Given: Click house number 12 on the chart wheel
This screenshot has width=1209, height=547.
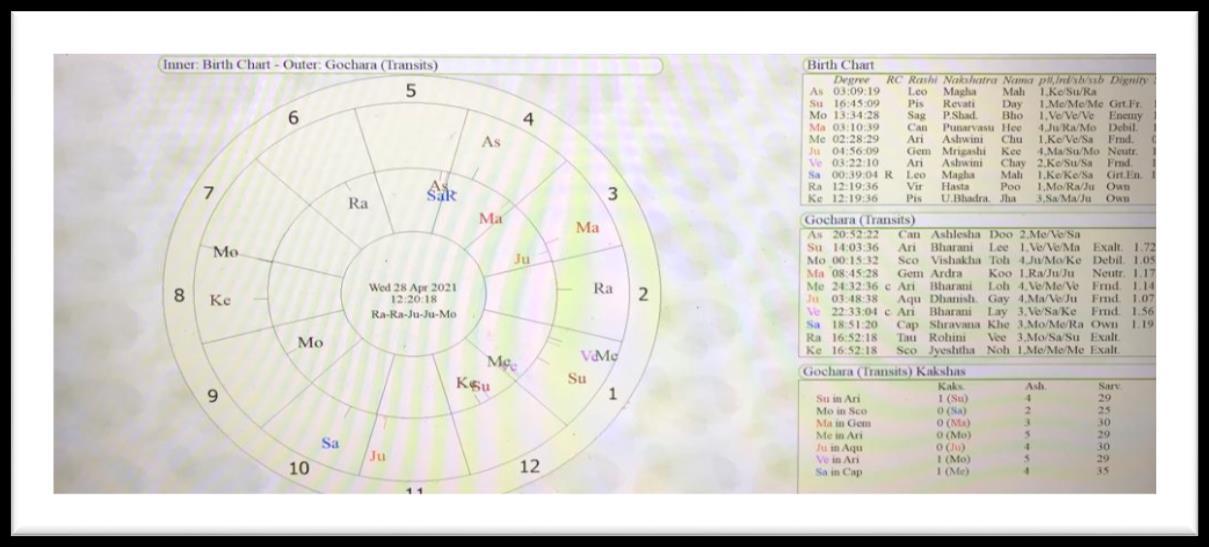Looking at the screenshot, I should click(x=530, y=466).
